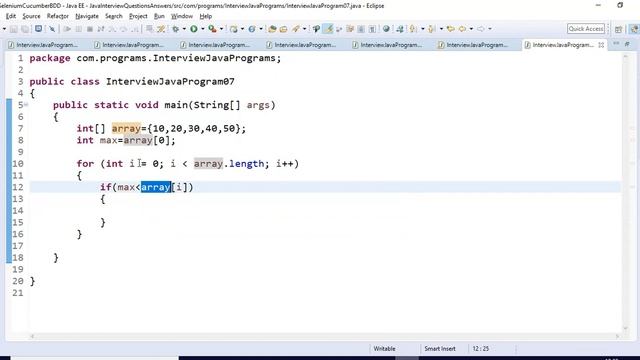Open the Navigate menu
Viewport: 640px width, 360px height.
coord(87,16)
